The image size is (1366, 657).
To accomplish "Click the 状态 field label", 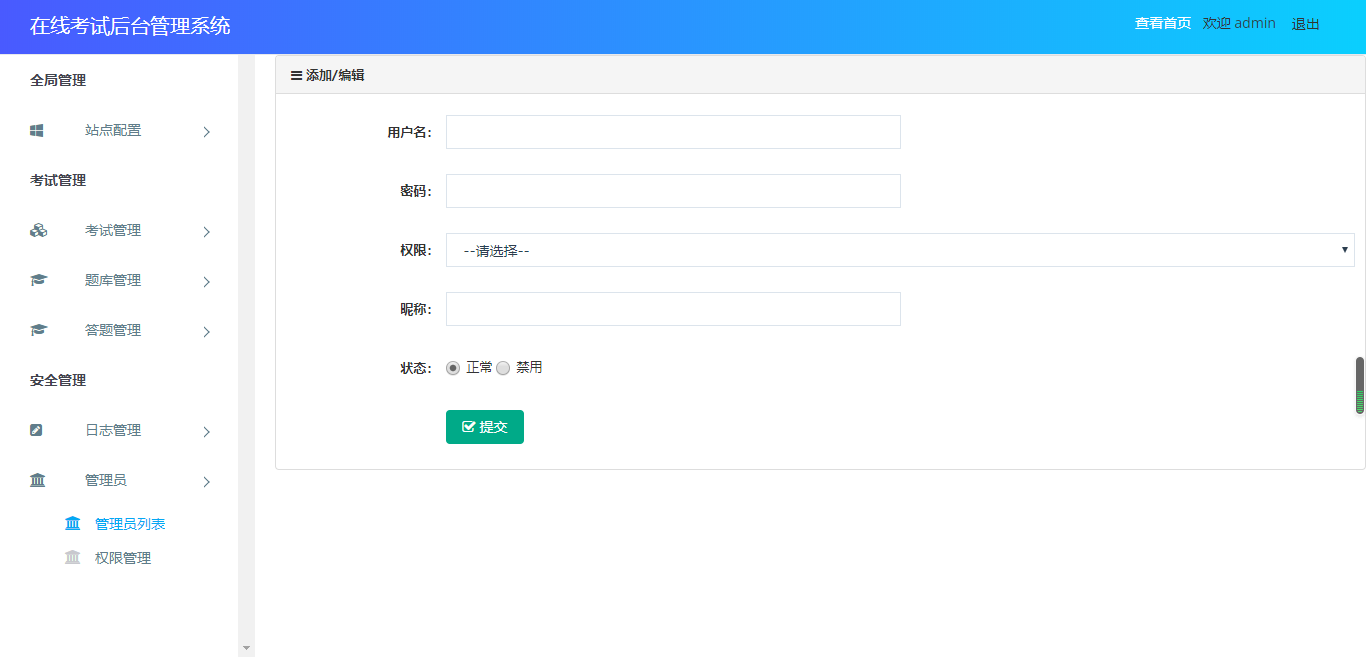I will pos(416,368).
